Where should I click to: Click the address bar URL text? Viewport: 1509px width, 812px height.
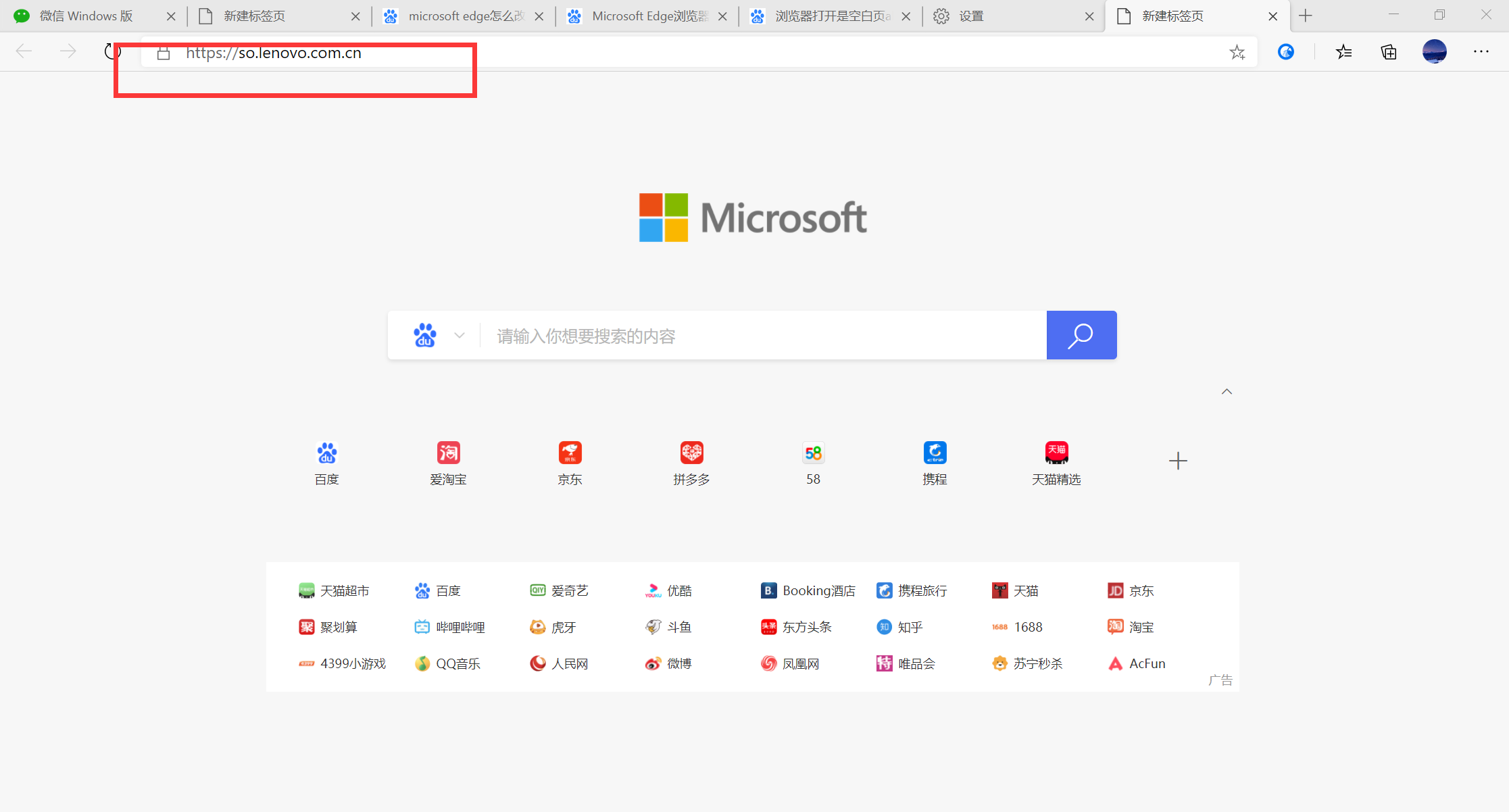tap(274, 53)
